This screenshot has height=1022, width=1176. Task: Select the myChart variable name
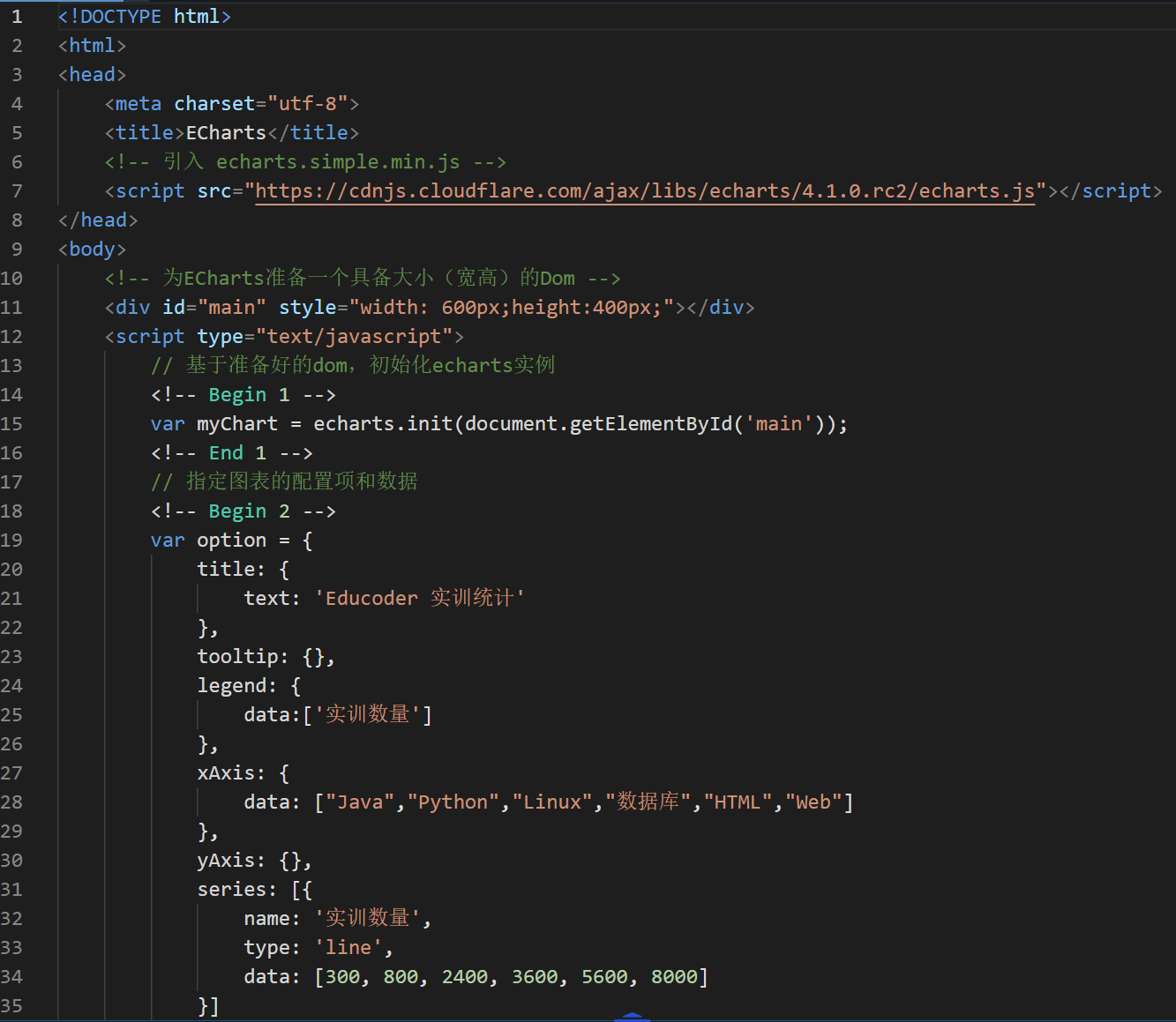tap(237, 424)
